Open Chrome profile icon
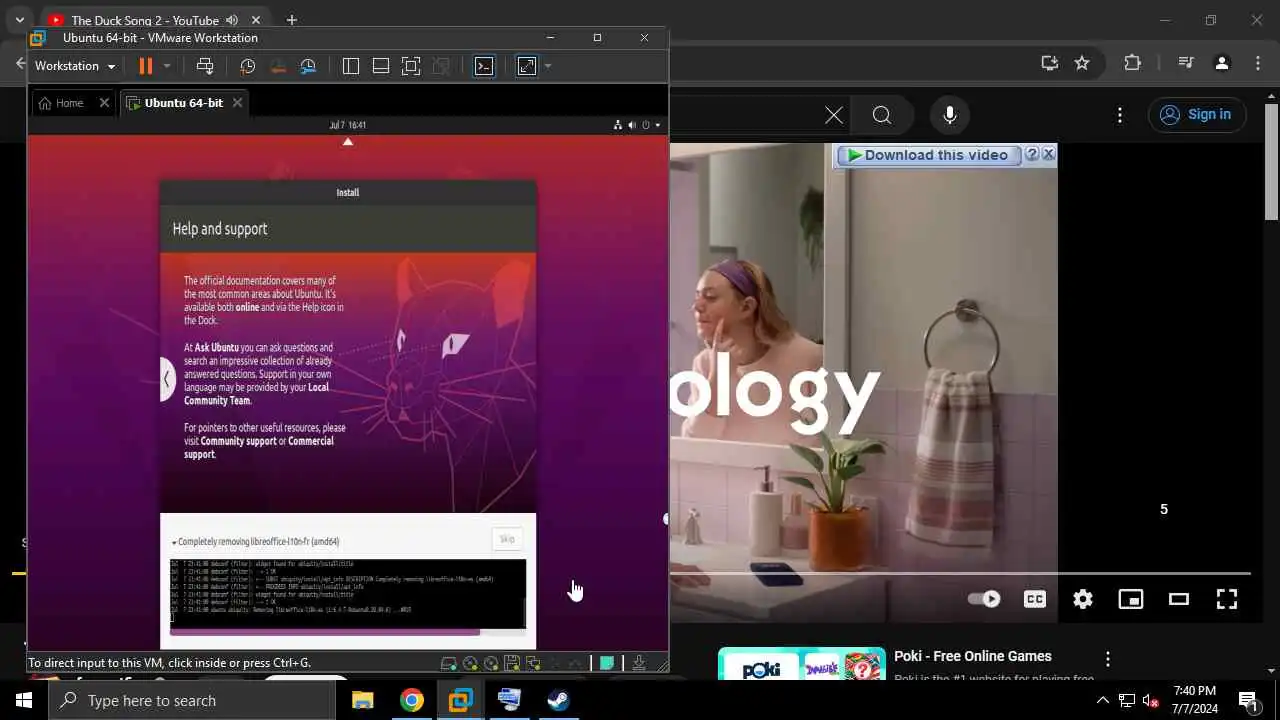 click(1221, 63)
